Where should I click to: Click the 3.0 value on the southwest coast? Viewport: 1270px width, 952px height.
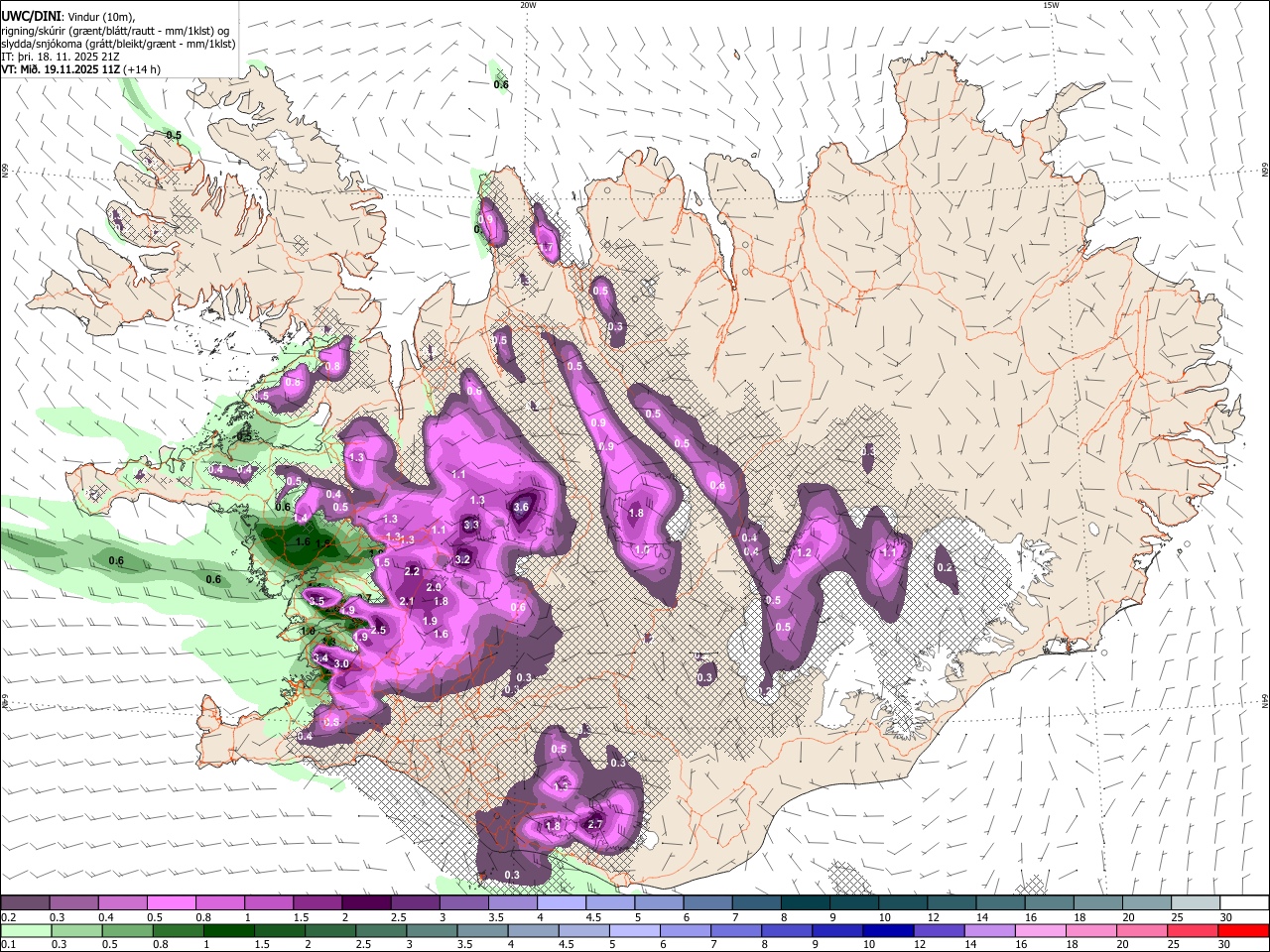click(x=341, y=663)
